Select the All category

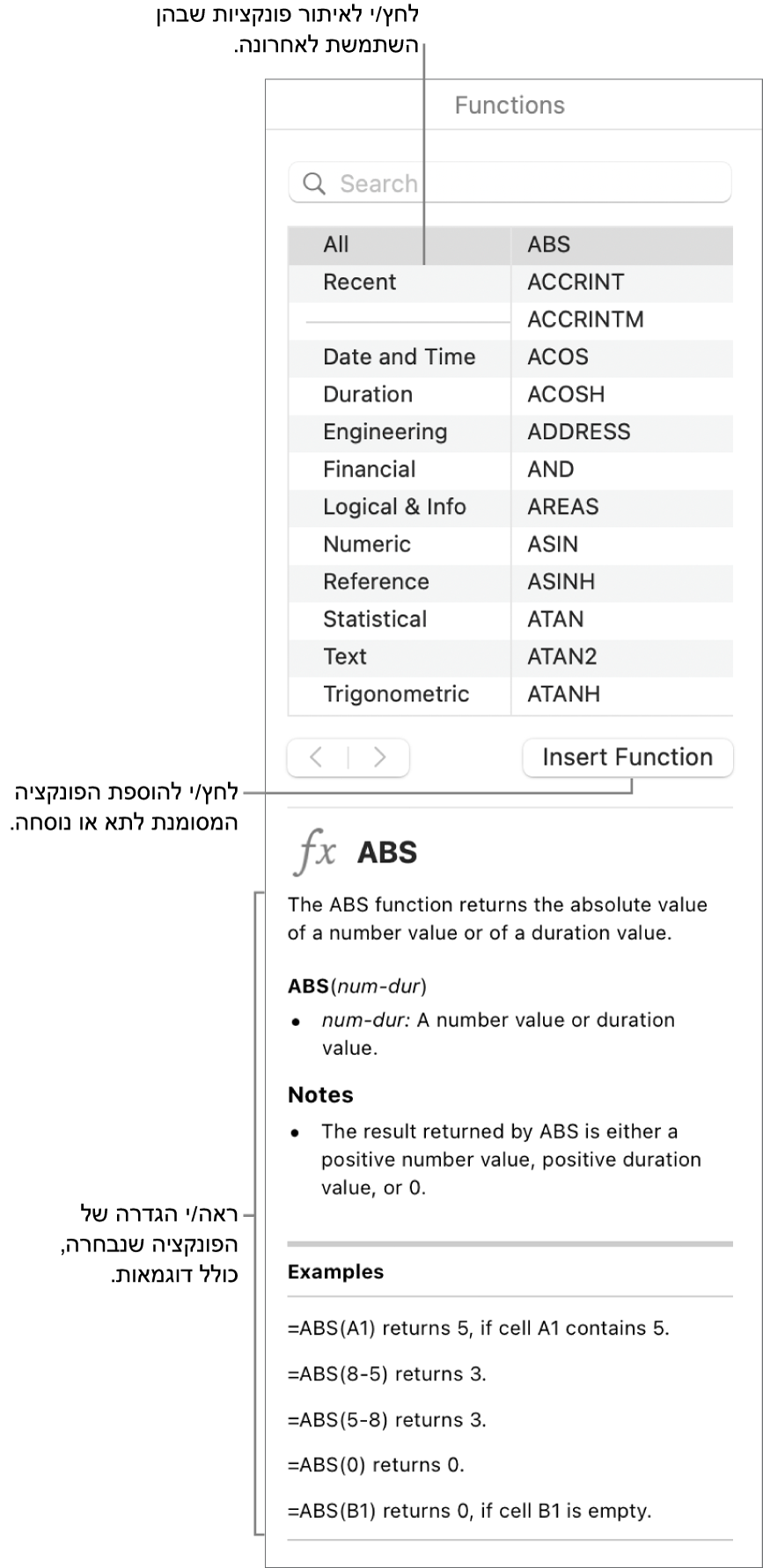(336, 245)
